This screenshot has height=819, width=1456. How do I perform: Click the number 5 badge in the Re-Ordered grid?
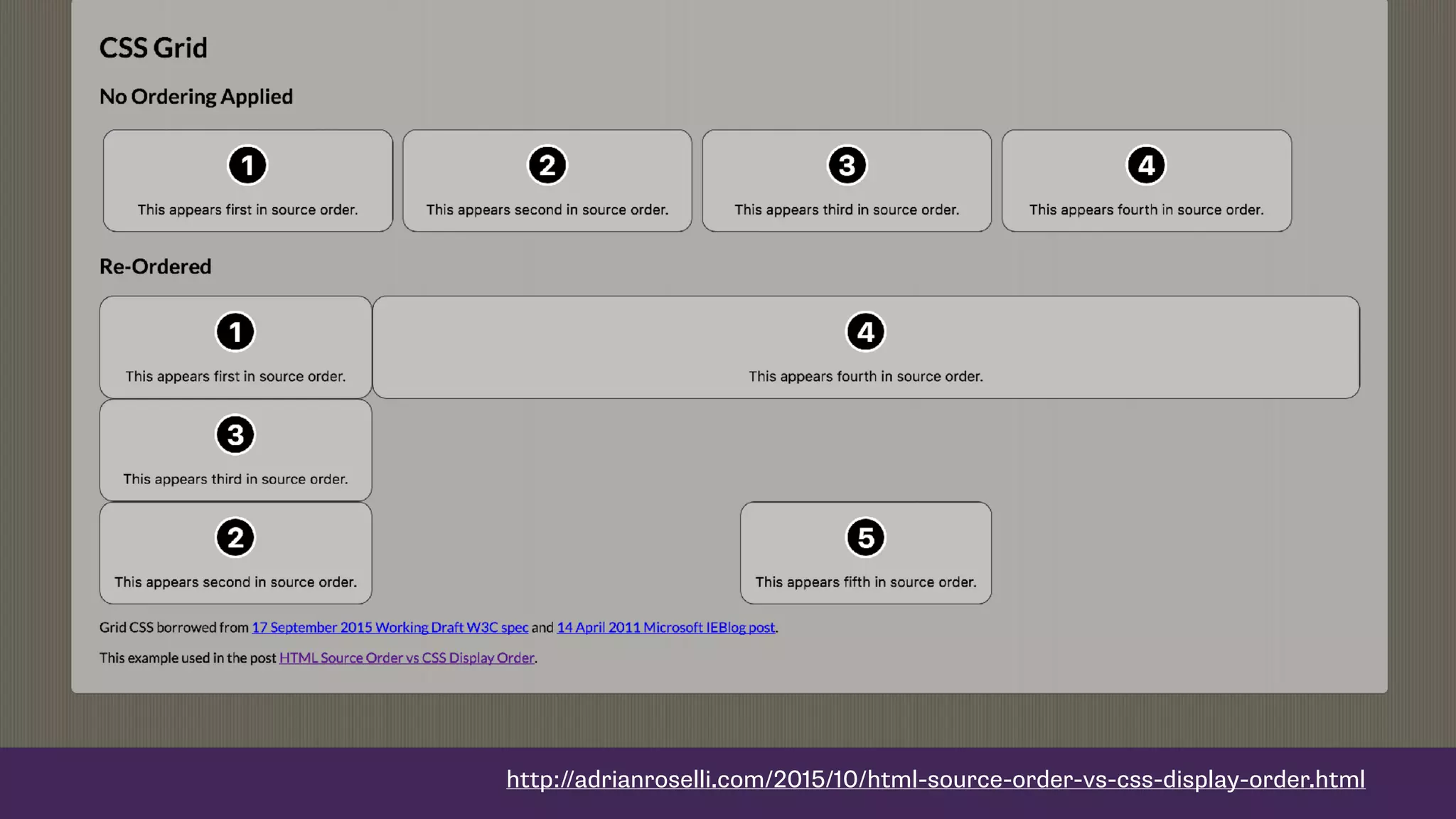click(x=865, y=537)
